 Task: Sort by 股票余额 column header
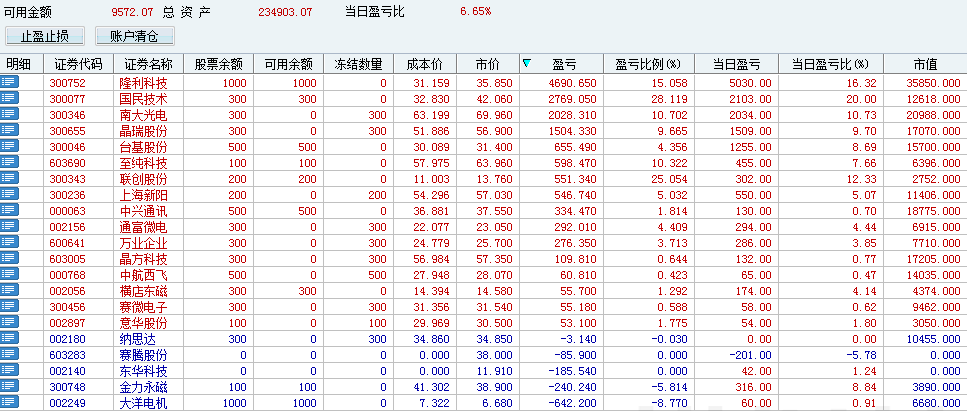click(218, 64)
